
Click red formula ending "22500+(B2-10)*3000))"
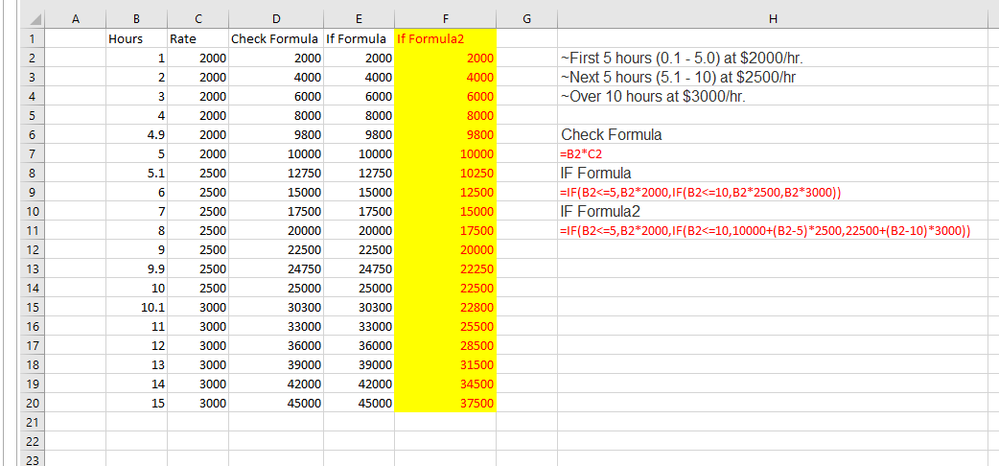(x=766, y=231)
